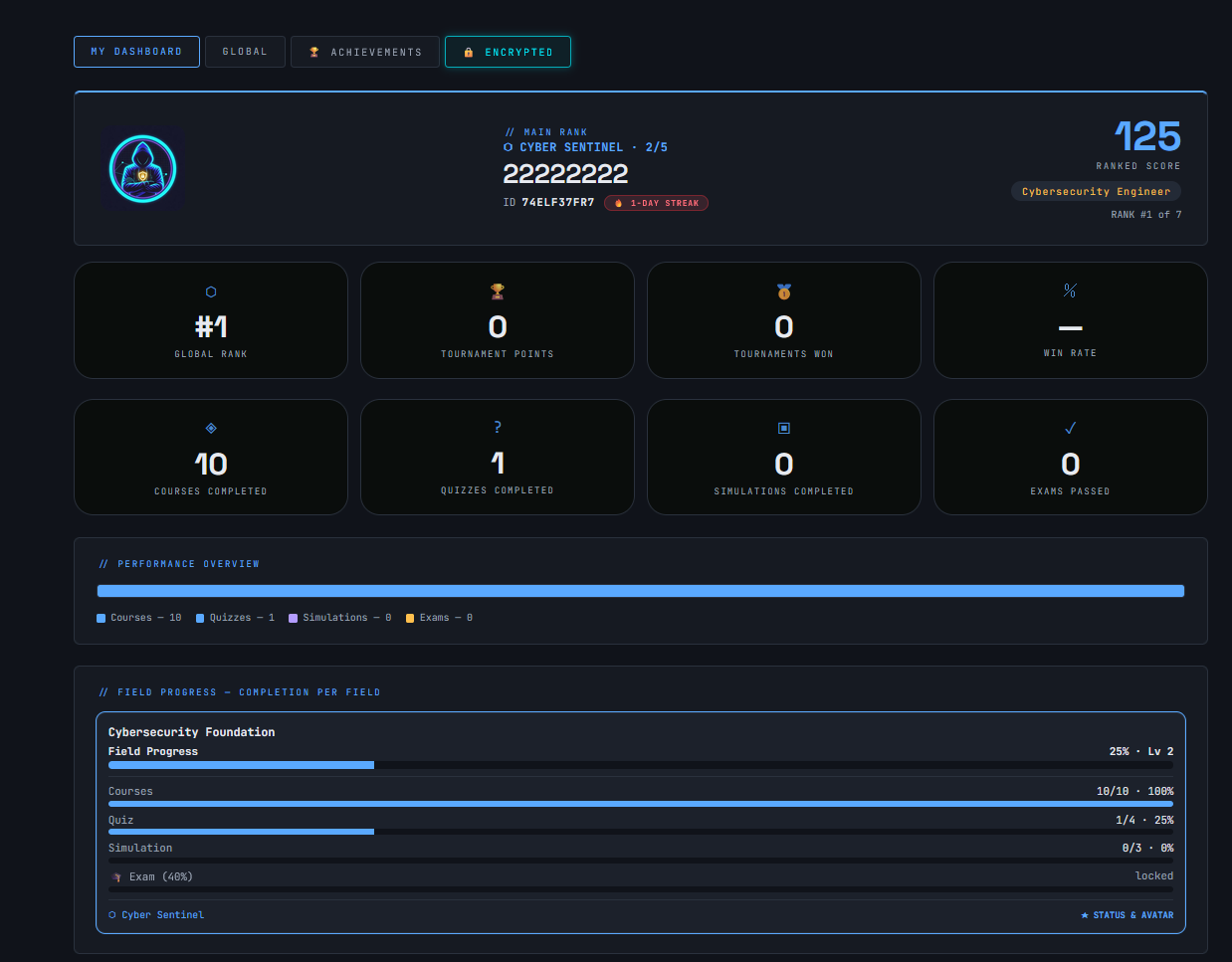Click the Courses legend color swatch

click(x=101, y=619)
